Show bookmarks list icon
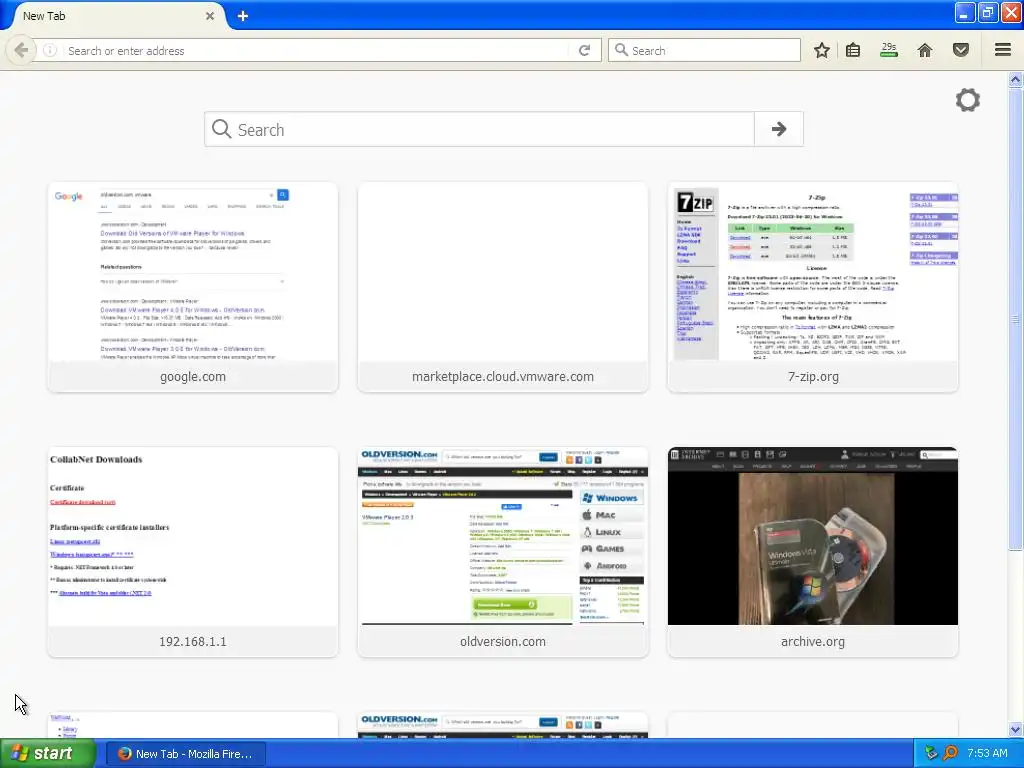Viewport: 1024px width, 768px height. [853, 50]
